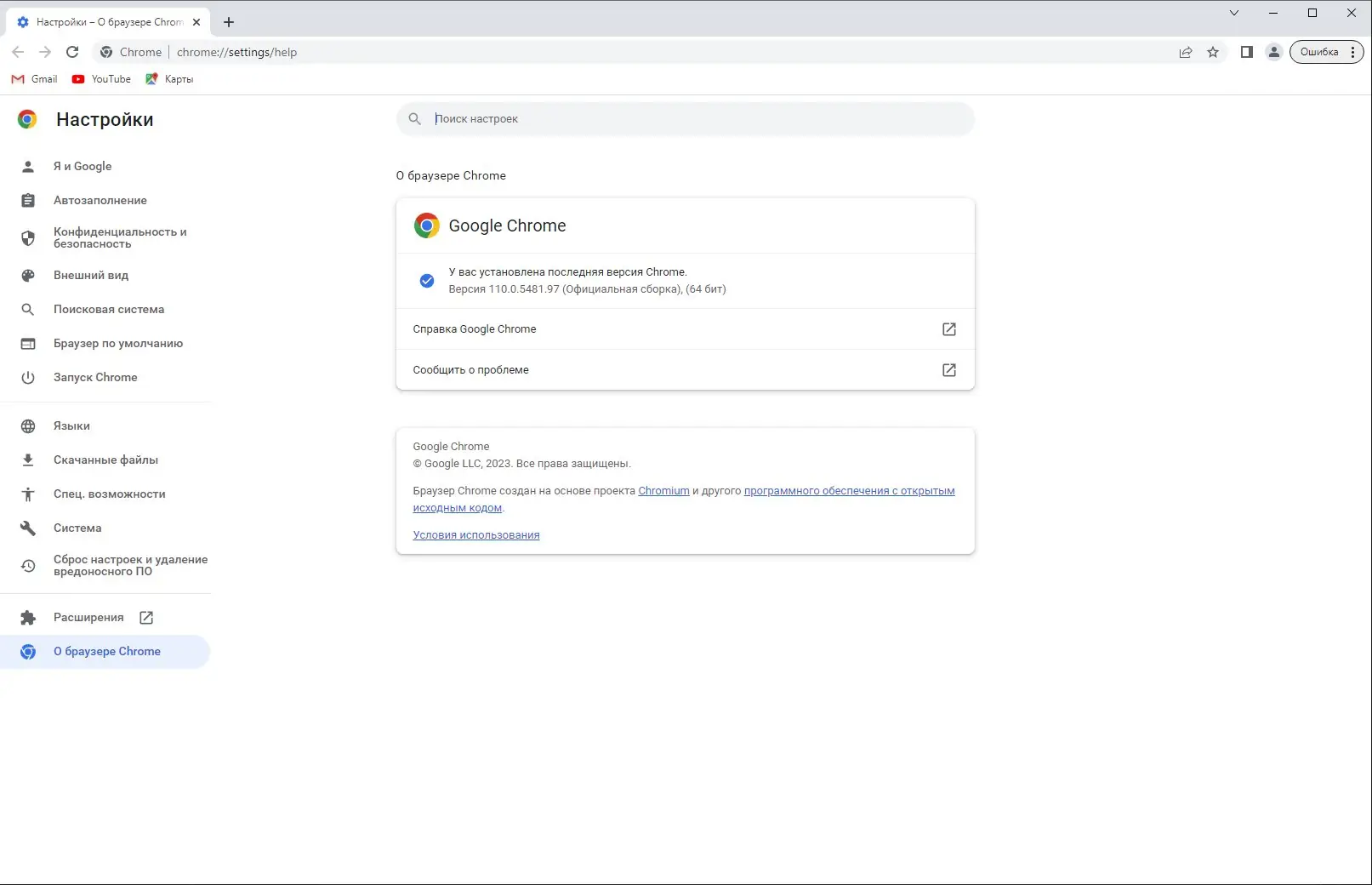This screenshot has width=1372, height=885.
Task: Toggle the side panel icon
Action: point(1247,52)
